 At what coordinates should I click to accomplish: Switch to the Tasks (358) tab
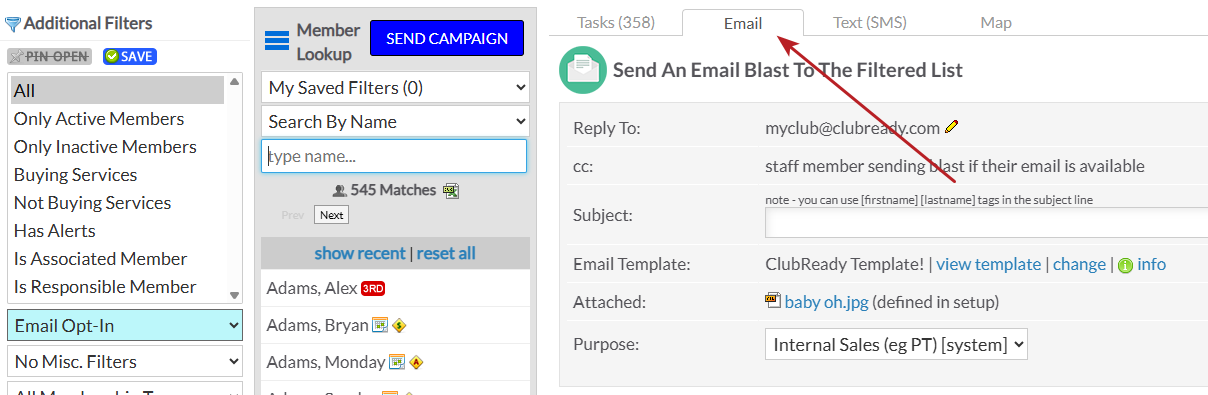[617, 22]
